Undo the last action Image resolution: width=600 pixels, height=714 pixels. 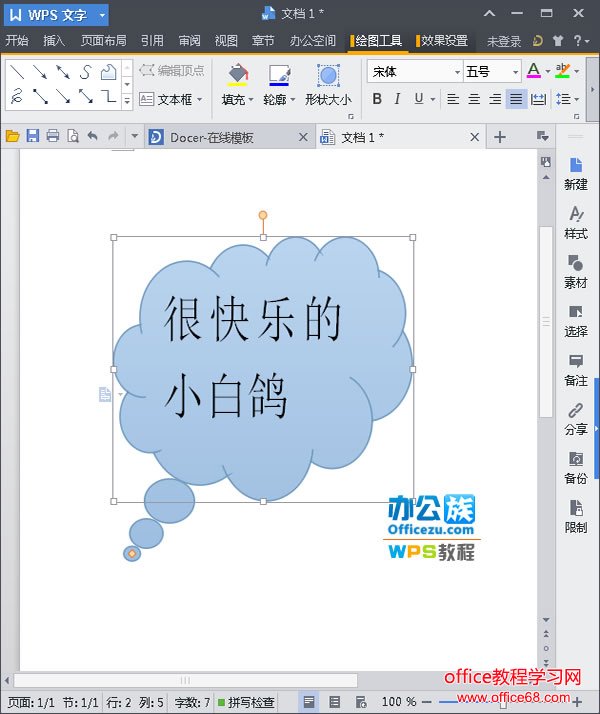92,136
